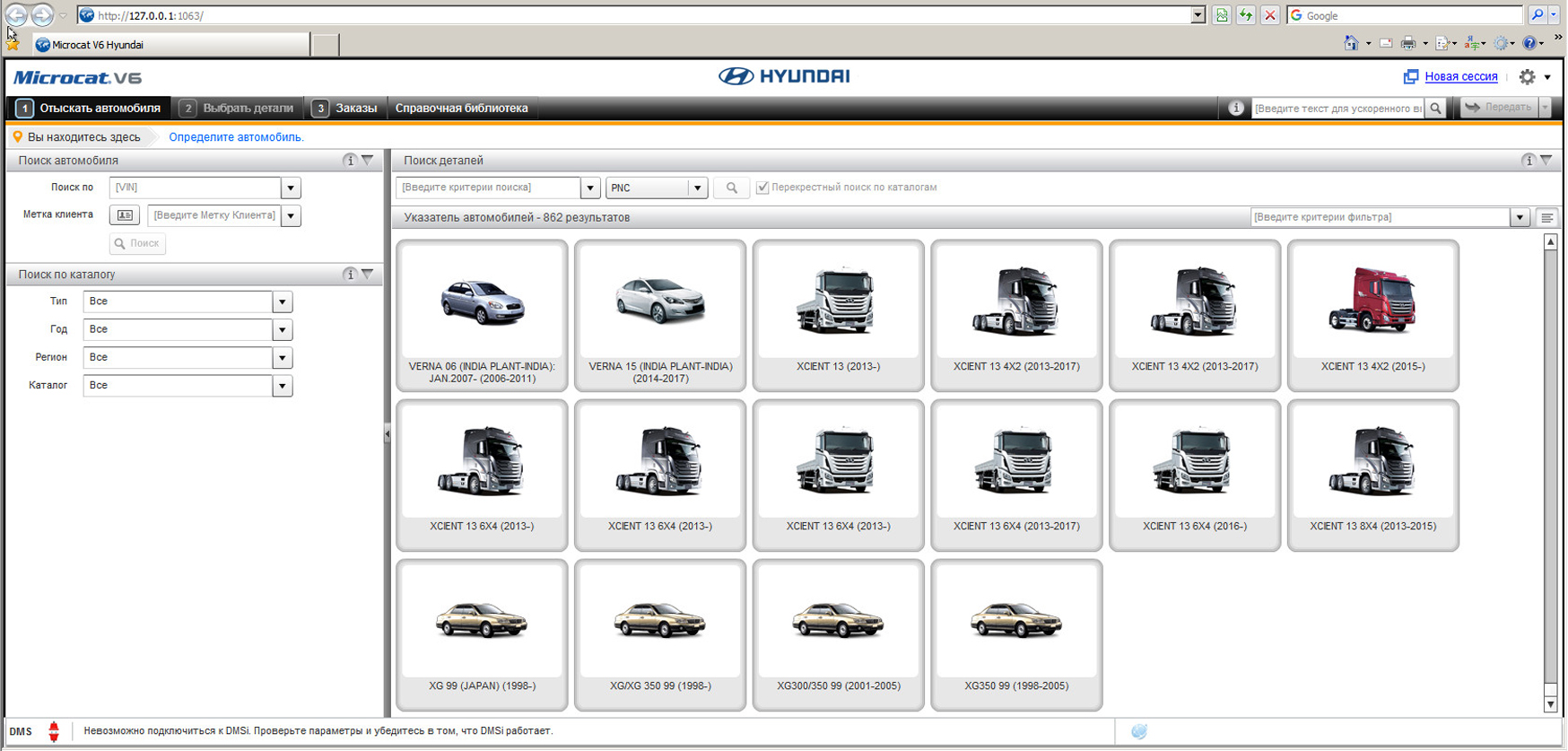Click the customer tag card icon

pos(125,215)
